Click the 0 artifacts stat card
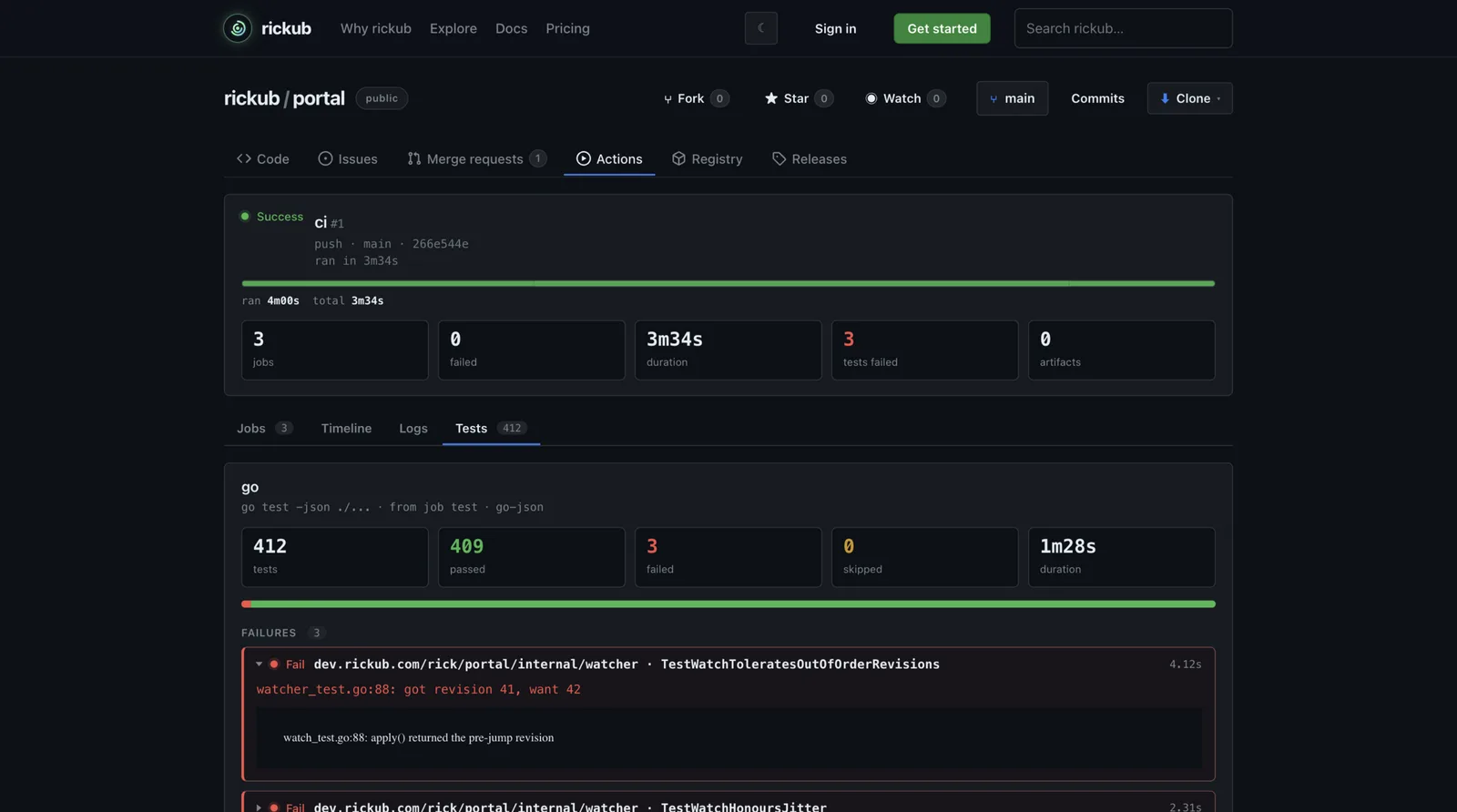This screenshot has width=1457, height=812. (1122, 350)
